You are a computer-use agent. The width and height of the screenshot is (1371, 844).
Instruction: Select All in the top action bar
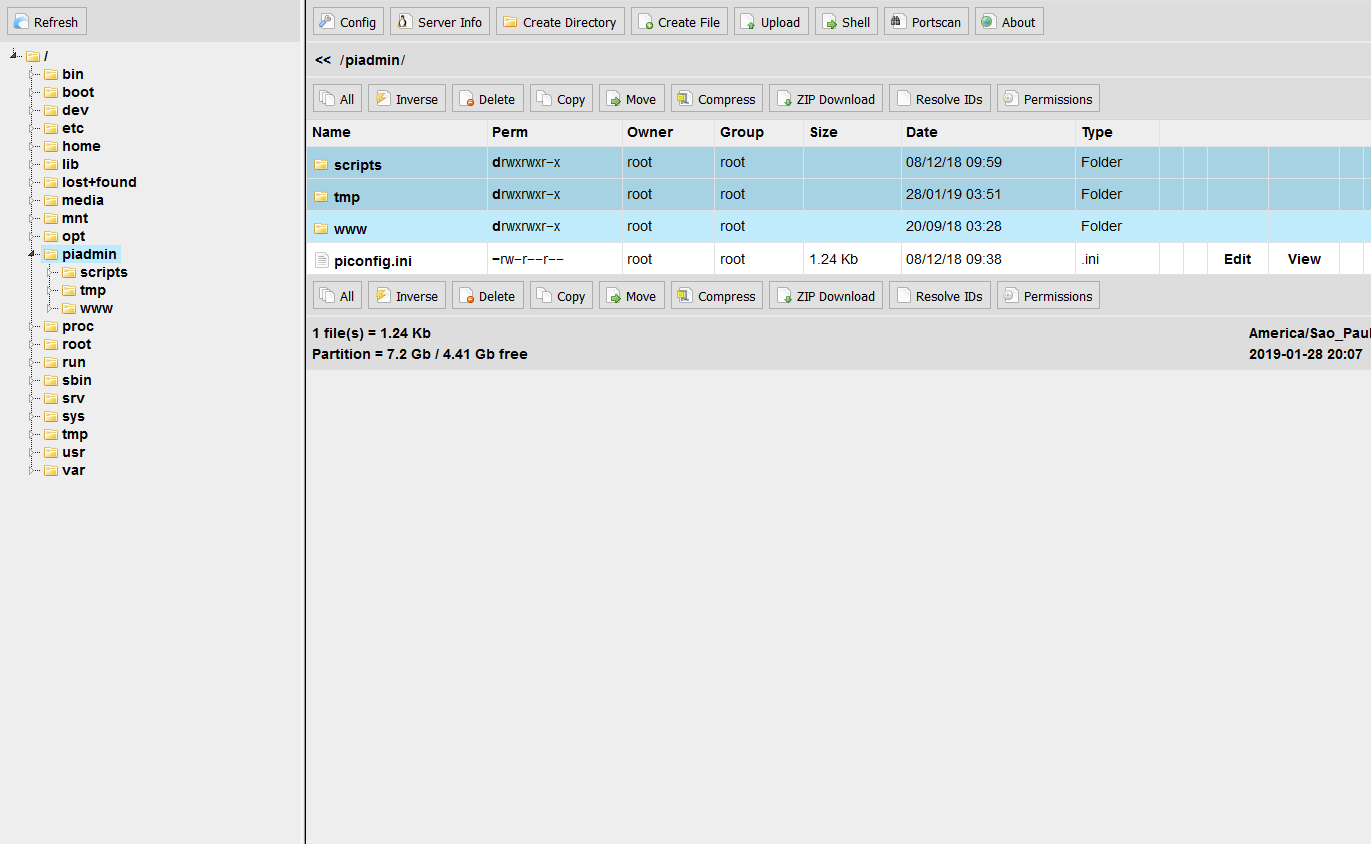tap(337, 99)
